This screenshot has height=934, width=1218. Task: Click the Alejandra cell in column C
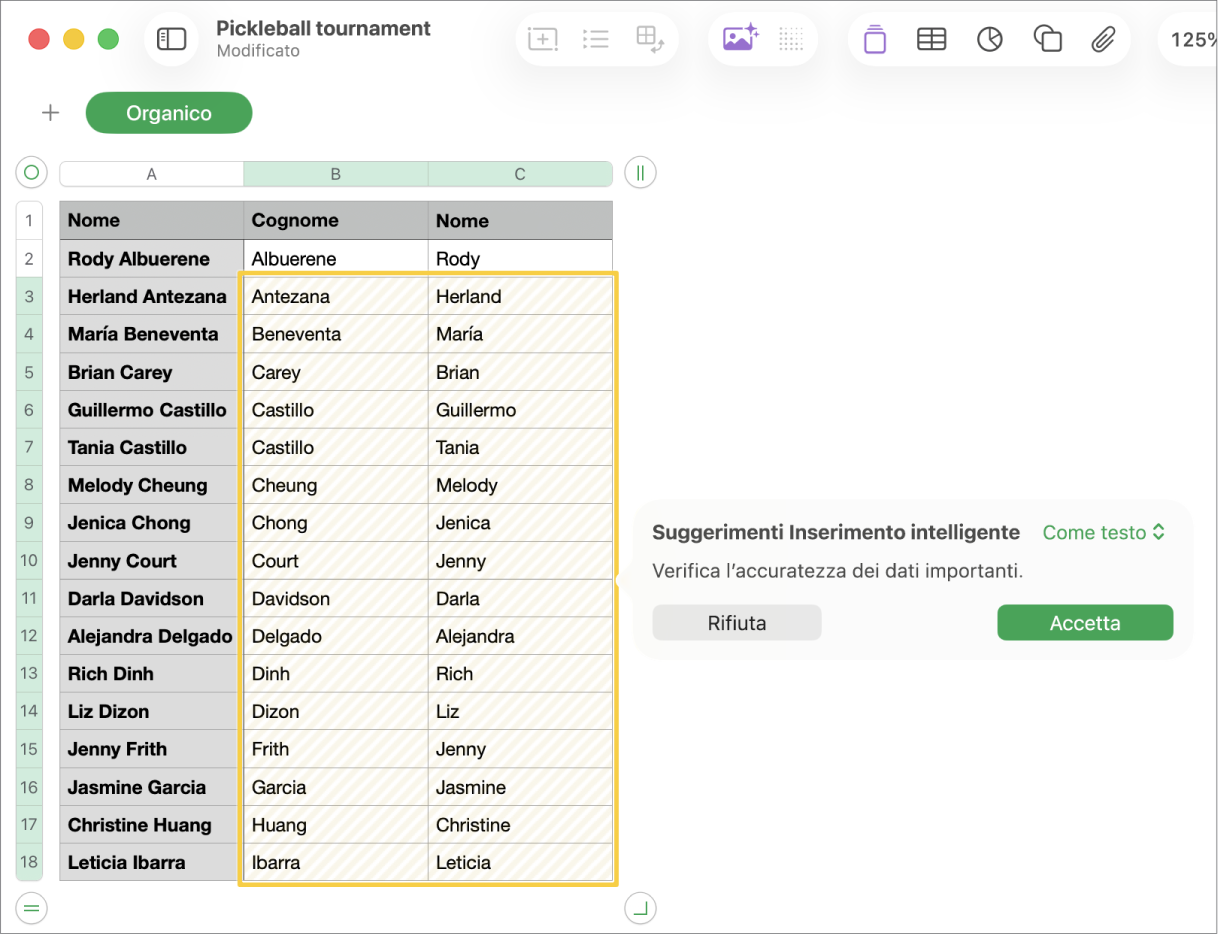tap(520, 636)
